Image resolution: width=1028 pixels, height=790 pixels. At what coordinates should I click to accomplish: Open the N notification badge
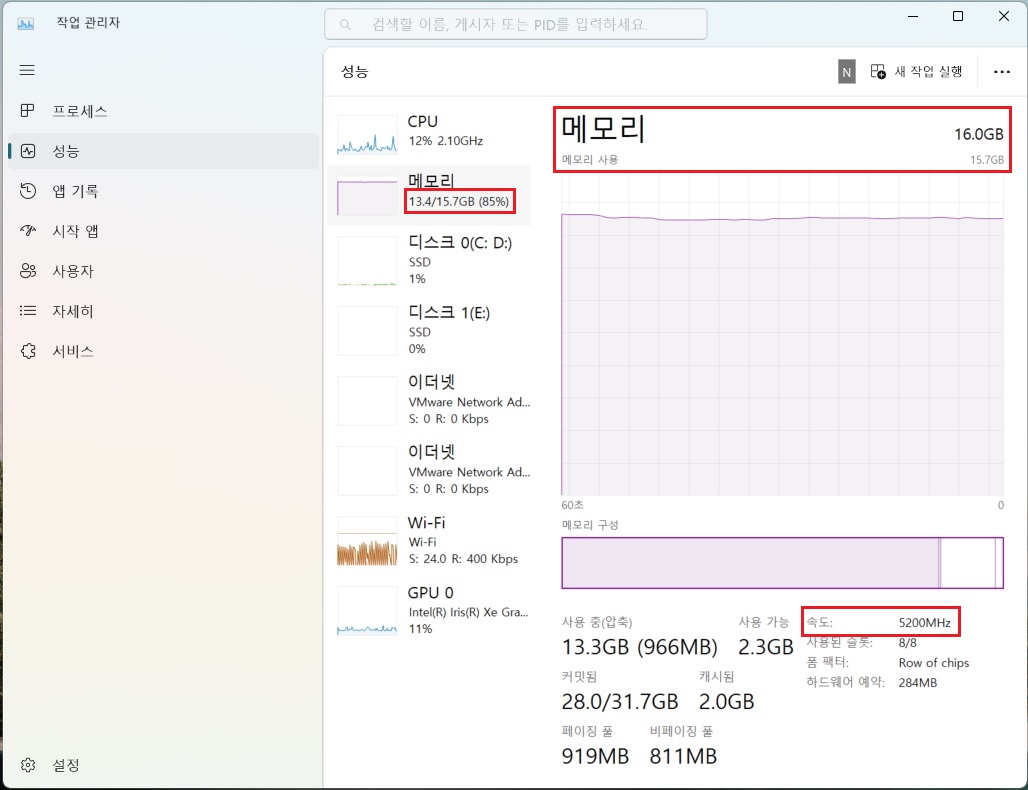tap(846, 71)
